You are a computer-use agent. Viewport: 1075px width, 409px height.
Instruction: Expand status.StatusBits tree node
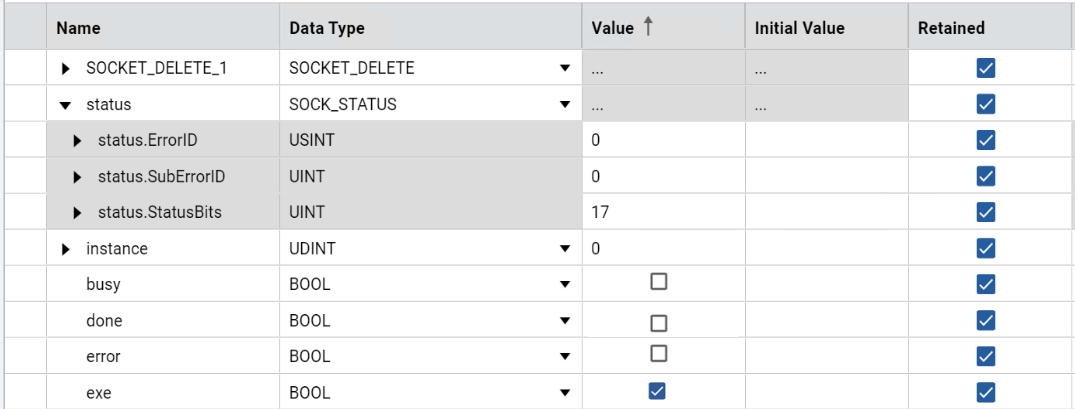pyautogui.click(x=78, y=213)
